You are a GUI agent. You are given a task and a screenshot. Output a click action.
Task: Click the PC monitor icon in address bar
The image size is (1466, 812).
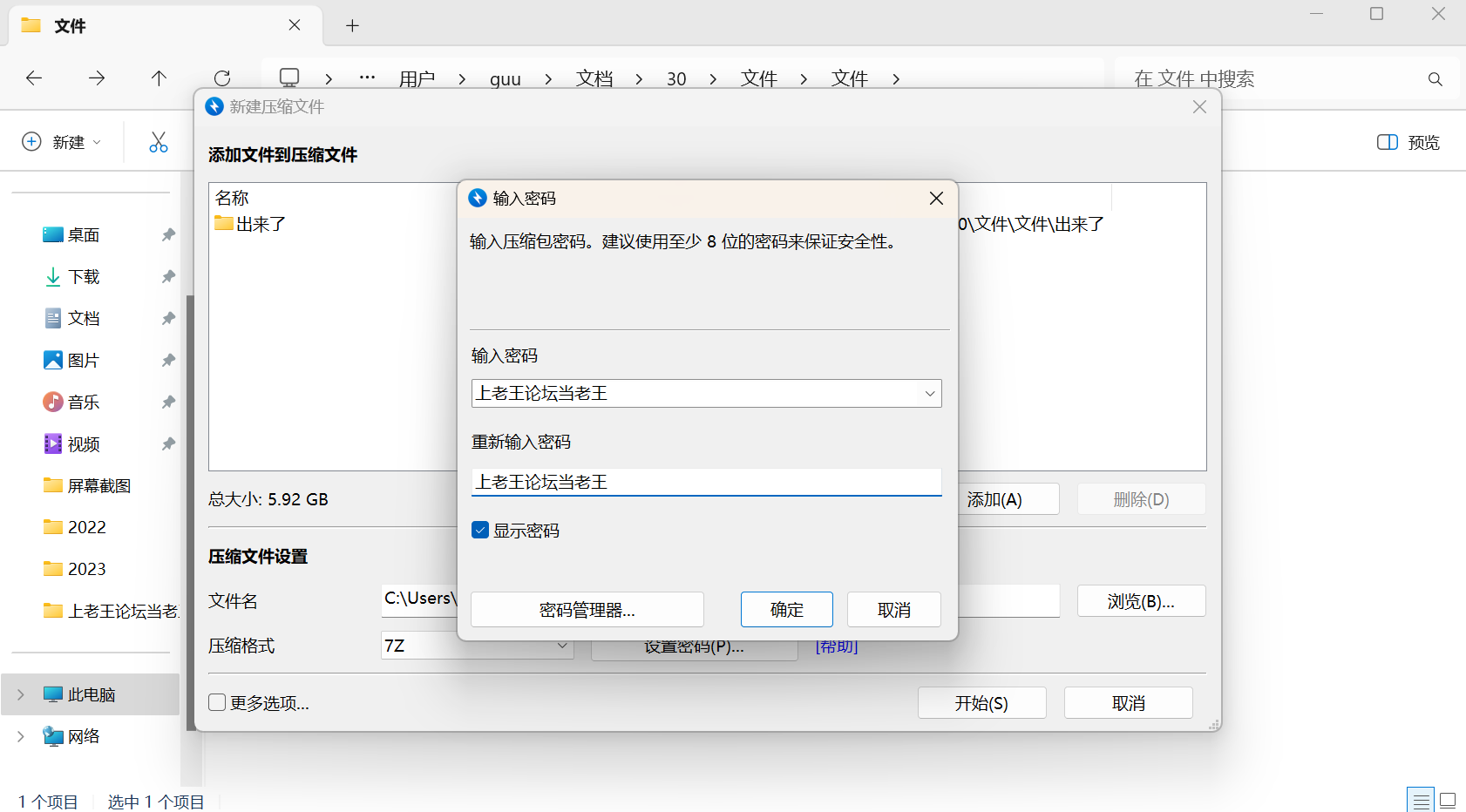(x=289, y=78)
